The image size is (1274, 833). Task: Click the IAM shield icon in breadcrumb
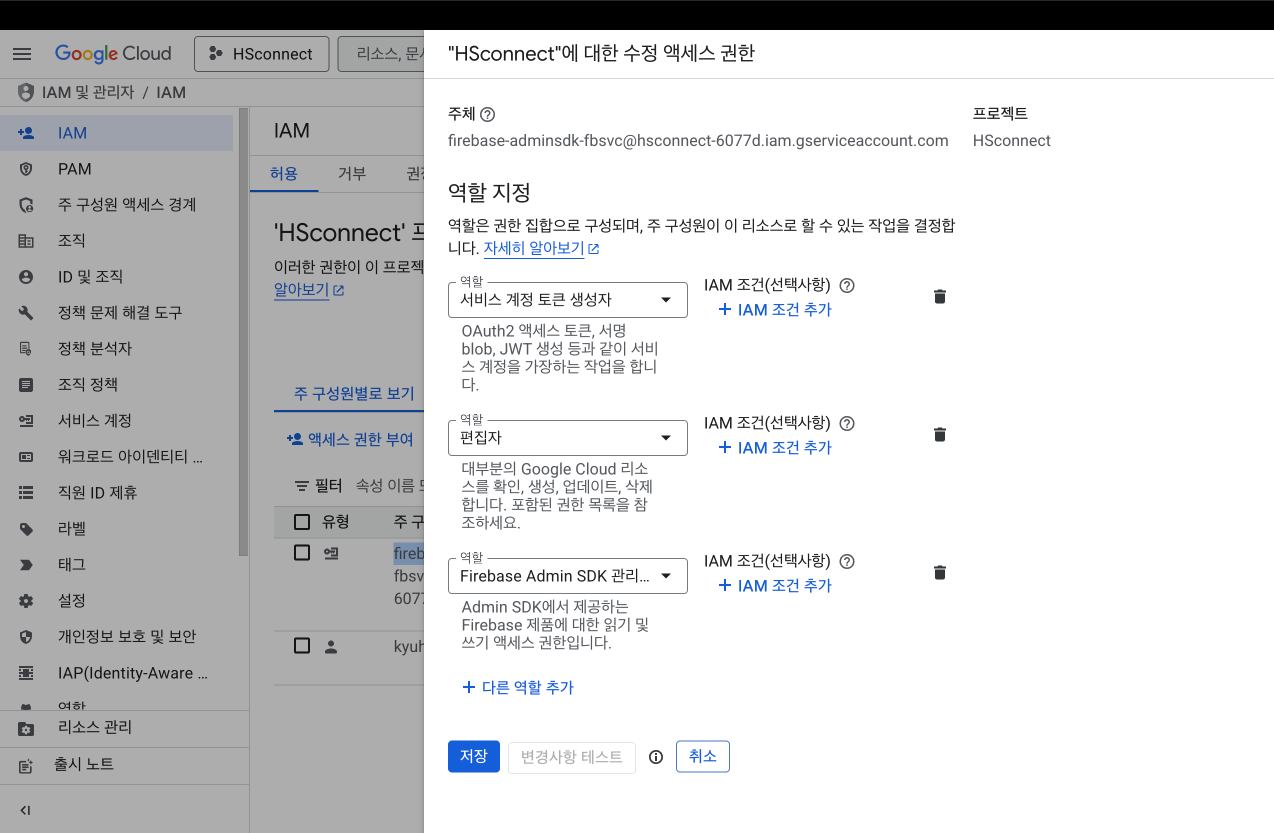26,92
